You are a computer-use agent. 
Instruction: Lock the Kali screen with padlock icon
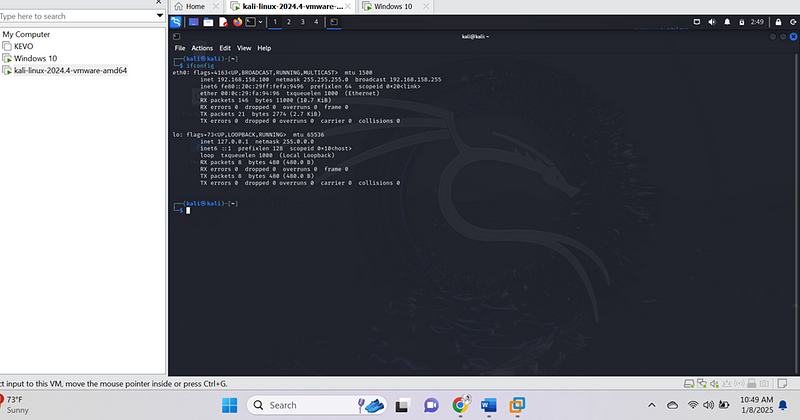coord(778,22)
